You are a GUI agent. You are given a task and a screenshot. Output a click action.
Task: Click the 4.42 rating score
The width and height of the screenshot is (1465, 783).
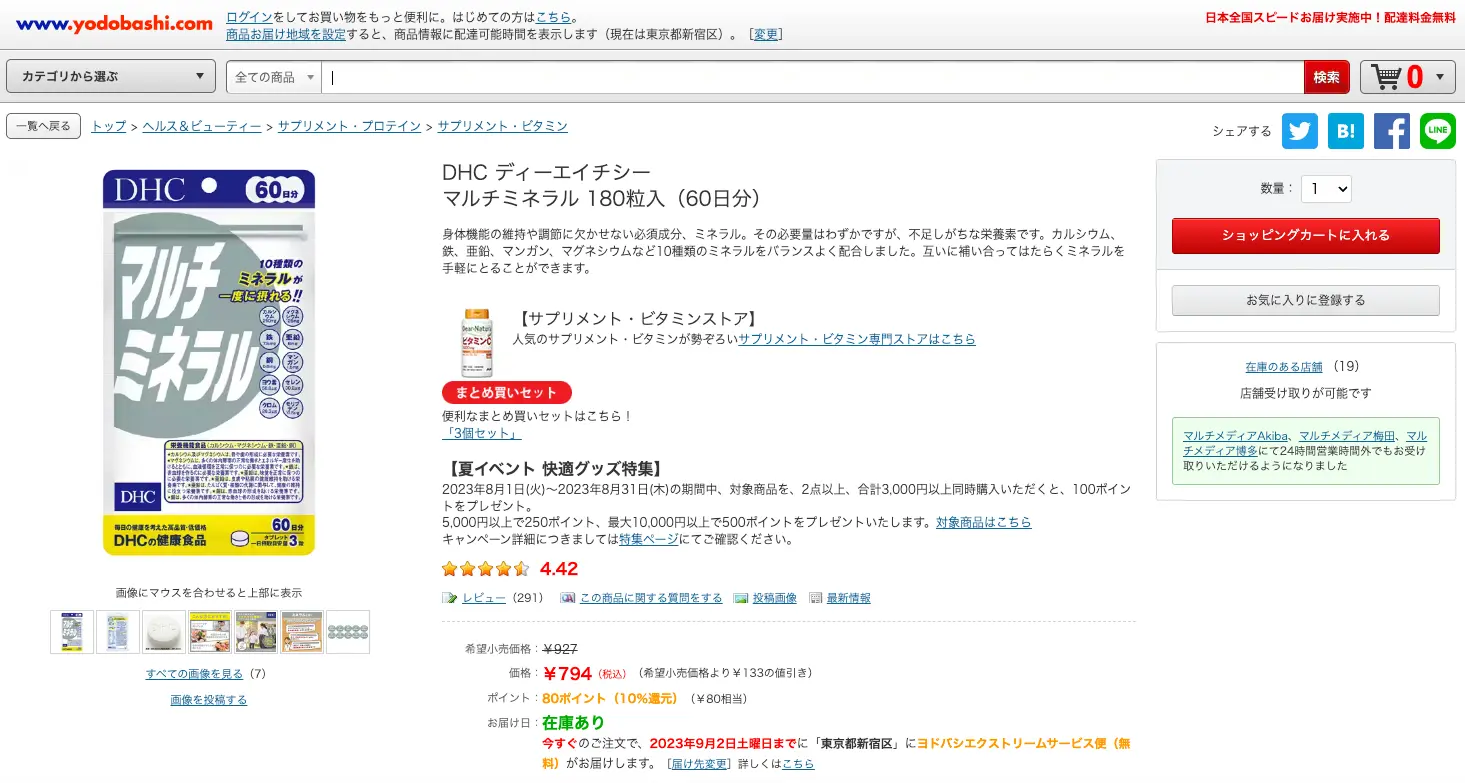click(559, 569)
